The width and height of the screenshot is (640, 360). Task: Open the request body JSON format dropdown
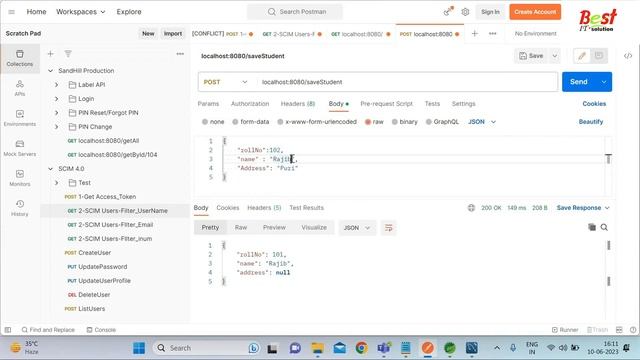pyautogui.click(x=482, y=122)
